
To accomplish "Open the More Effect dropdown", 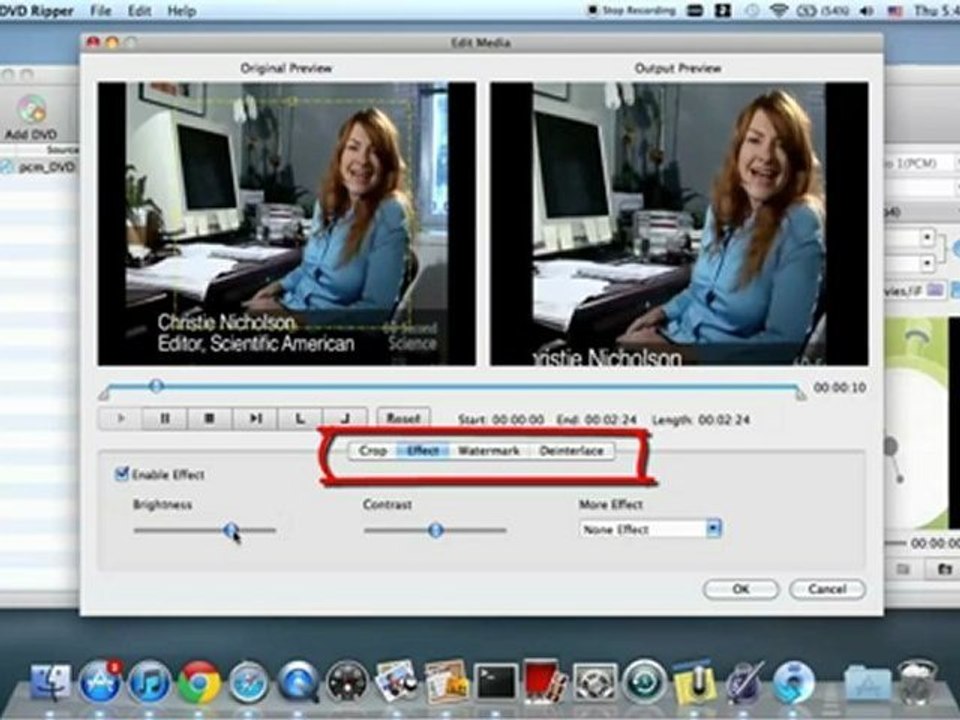I will pos(650,529).
